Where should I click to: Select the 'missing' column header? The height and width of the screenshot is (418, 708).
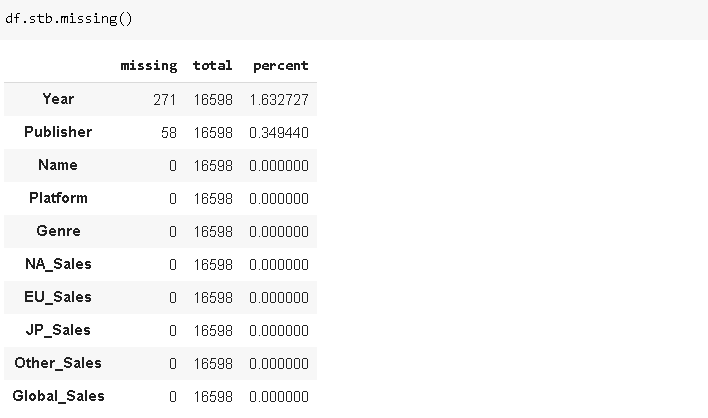point(149,66)
